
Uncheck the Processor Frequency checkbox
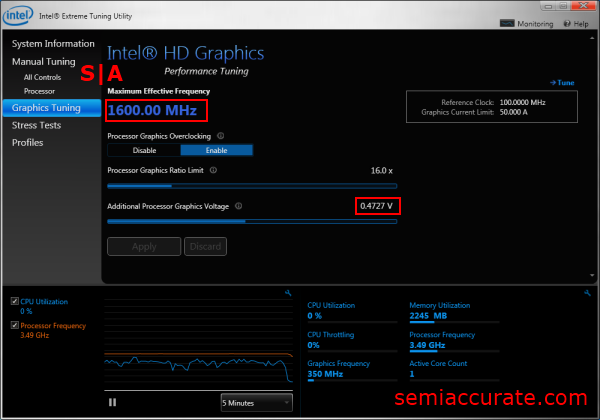[13, 325]
